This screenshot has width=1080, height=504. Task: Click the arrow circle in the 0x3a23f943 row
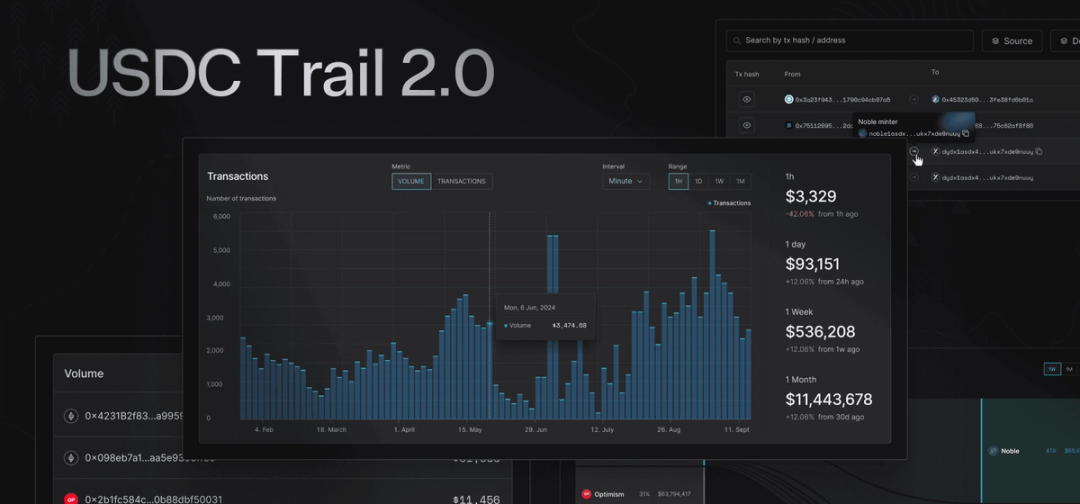[x=915, y=99]
